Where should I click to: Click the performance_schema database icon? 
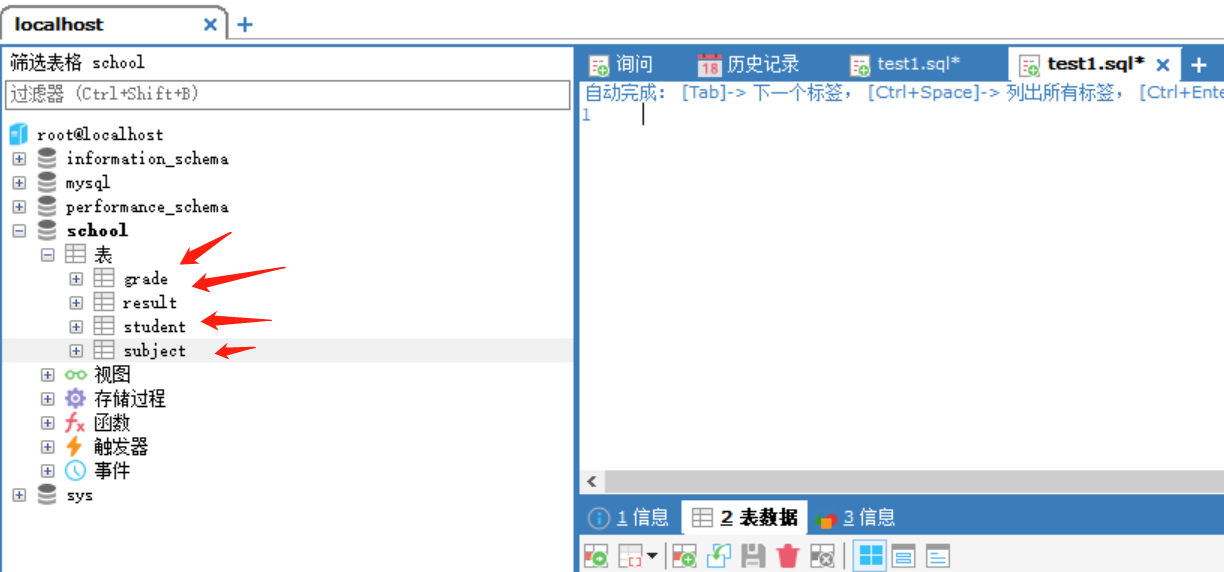pyautogui.click(x=47, y=206)
